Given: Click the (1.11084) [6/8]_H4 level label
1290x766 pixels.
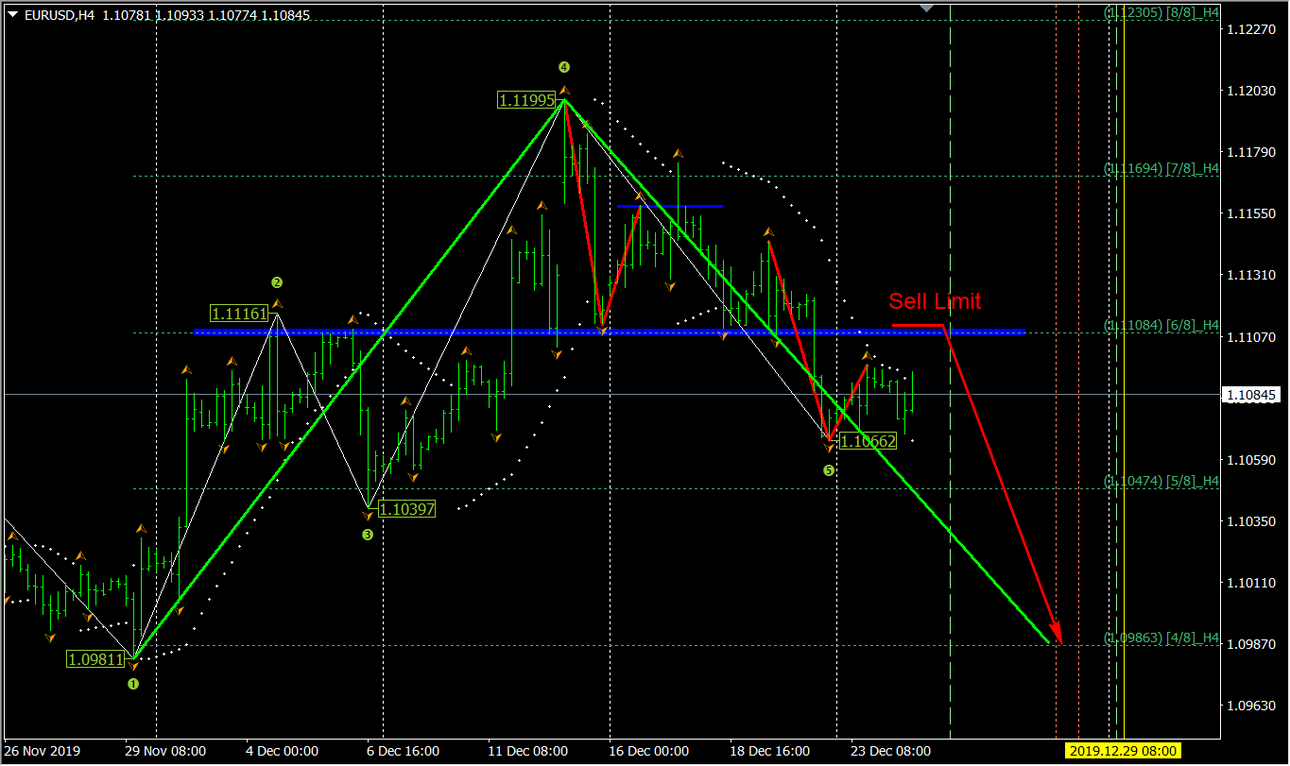Looking at the screenshot, I should tap(1161, 325).
